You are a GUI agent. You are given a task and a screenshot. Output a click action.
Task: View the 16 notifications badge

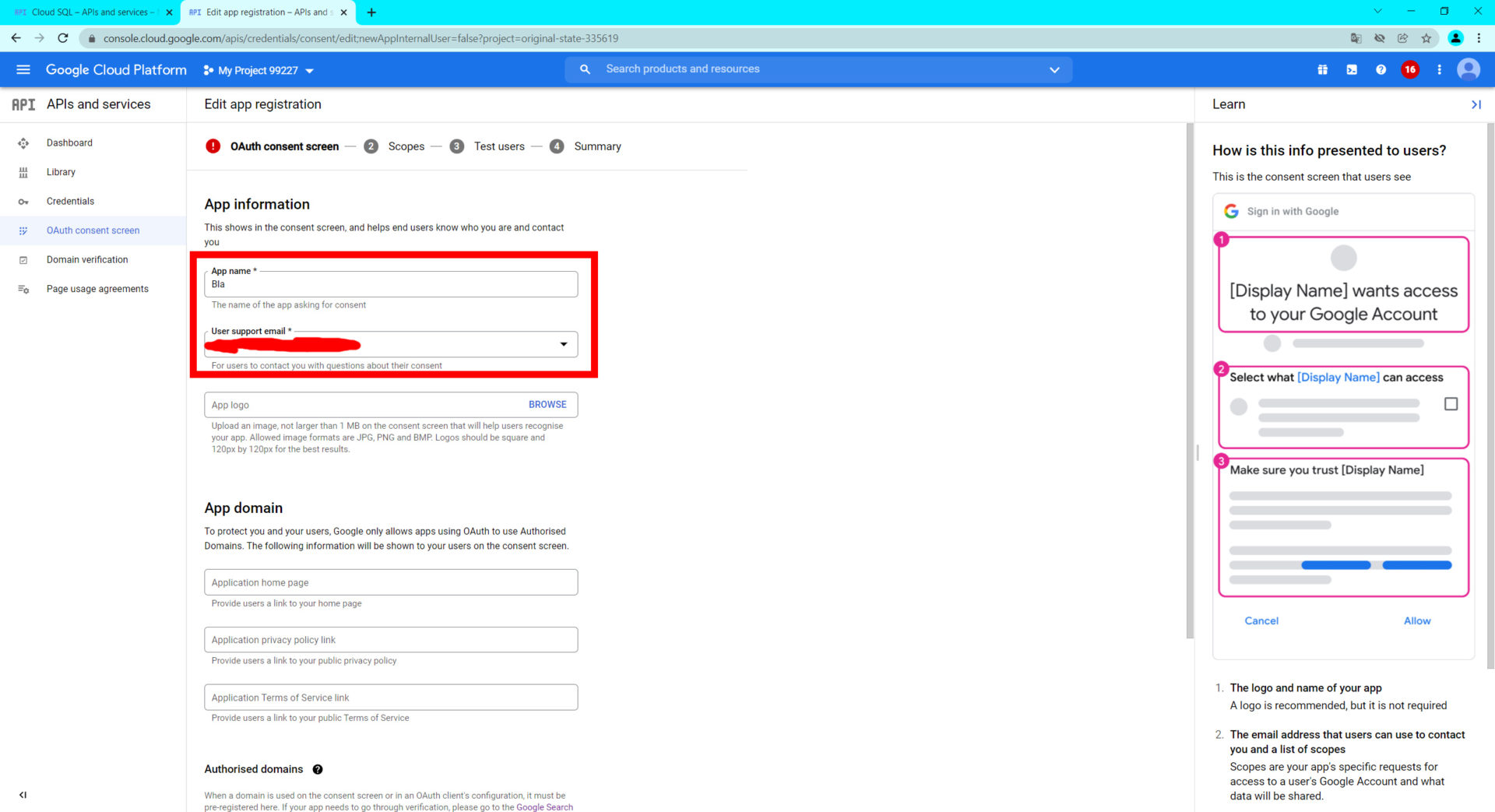1410,69
